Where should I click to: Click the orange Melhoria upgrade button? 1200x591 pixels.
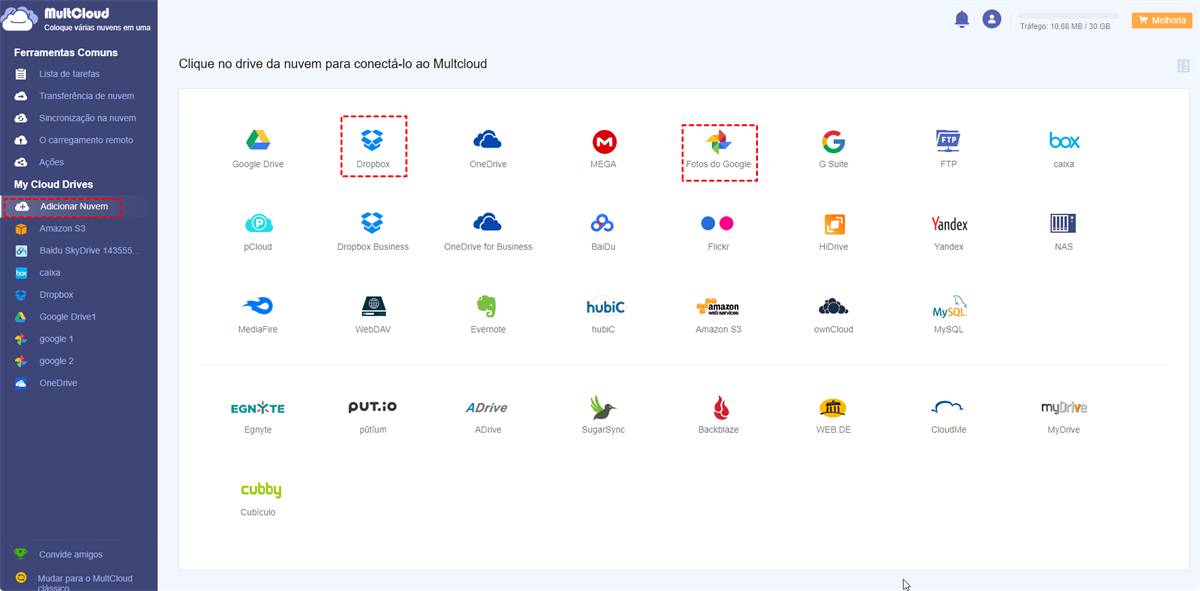pos(1161,20)
